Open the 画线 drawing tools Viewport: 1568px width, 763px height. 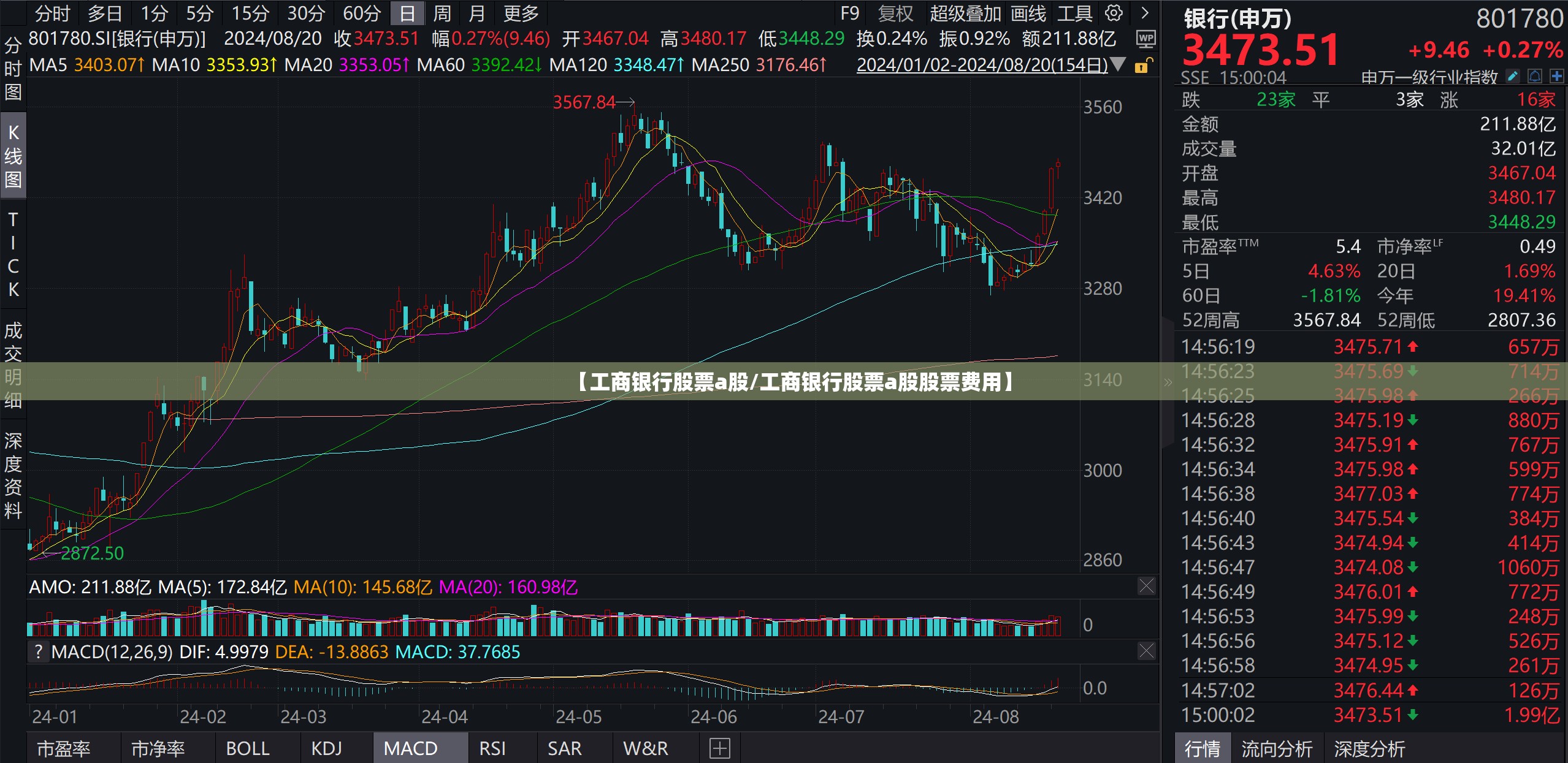pos(1028,13)
